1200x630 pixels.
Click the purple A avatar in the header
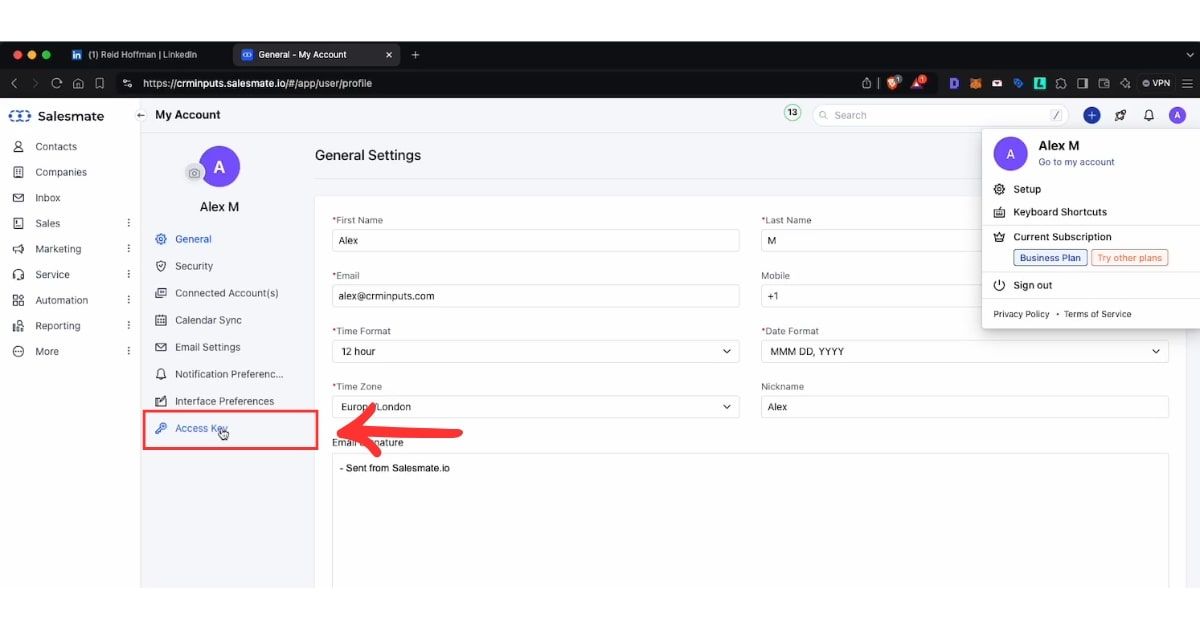click(x=1177, y=115)
